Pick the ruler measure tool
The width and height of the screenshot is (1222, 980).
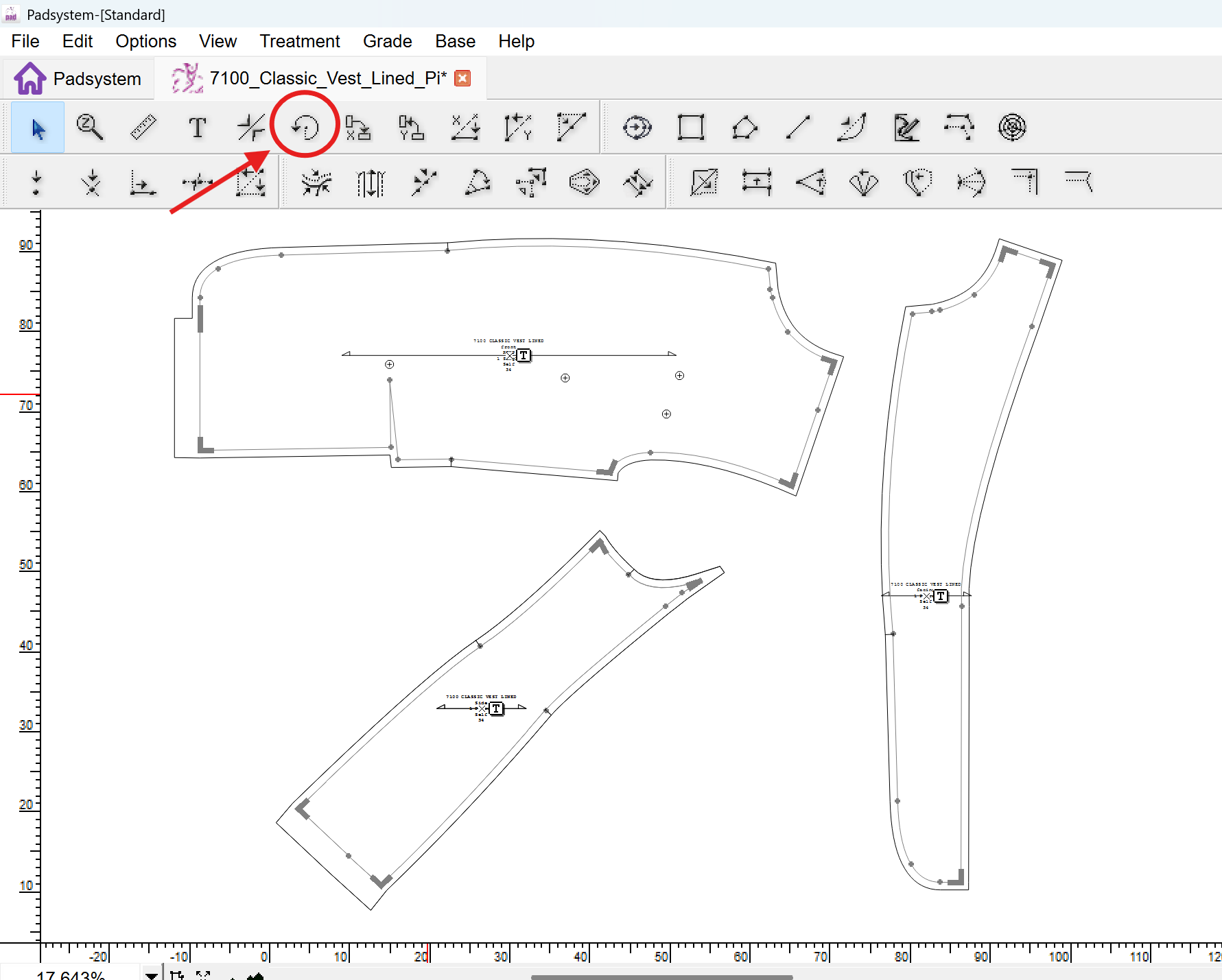click(x=143, y=128)
